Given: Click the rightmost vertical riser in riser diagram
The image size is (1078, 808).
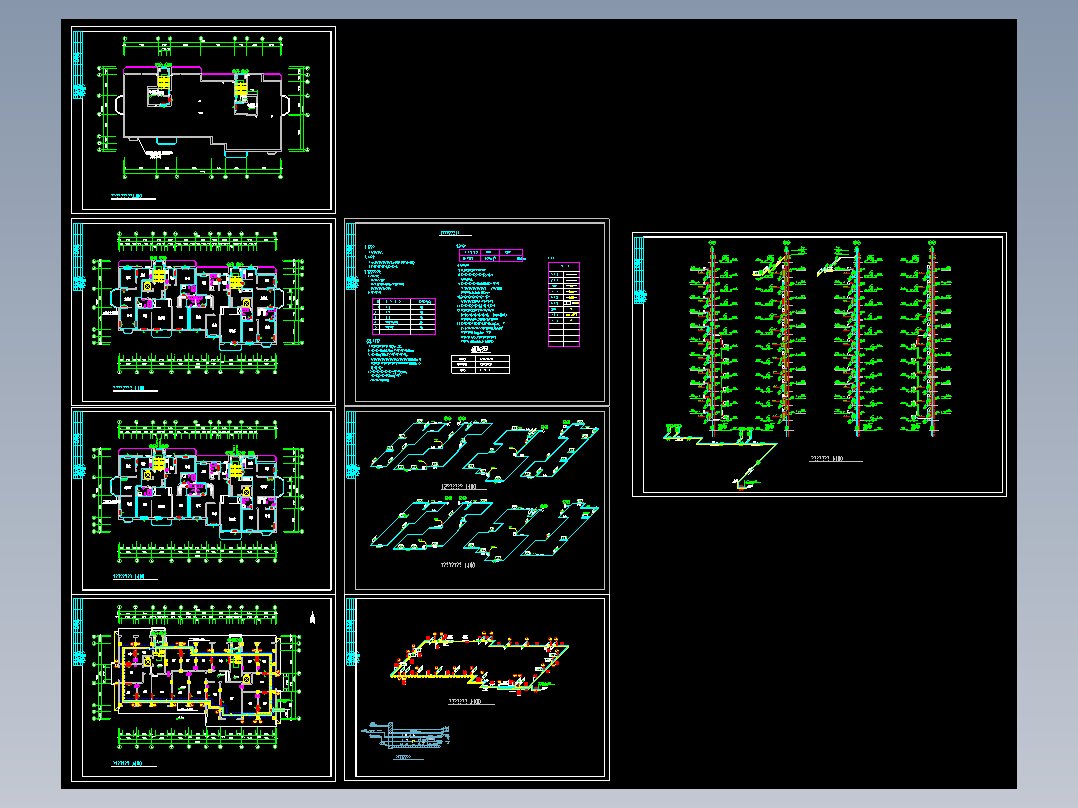Looking at the screenshot, I should (932, 338).
